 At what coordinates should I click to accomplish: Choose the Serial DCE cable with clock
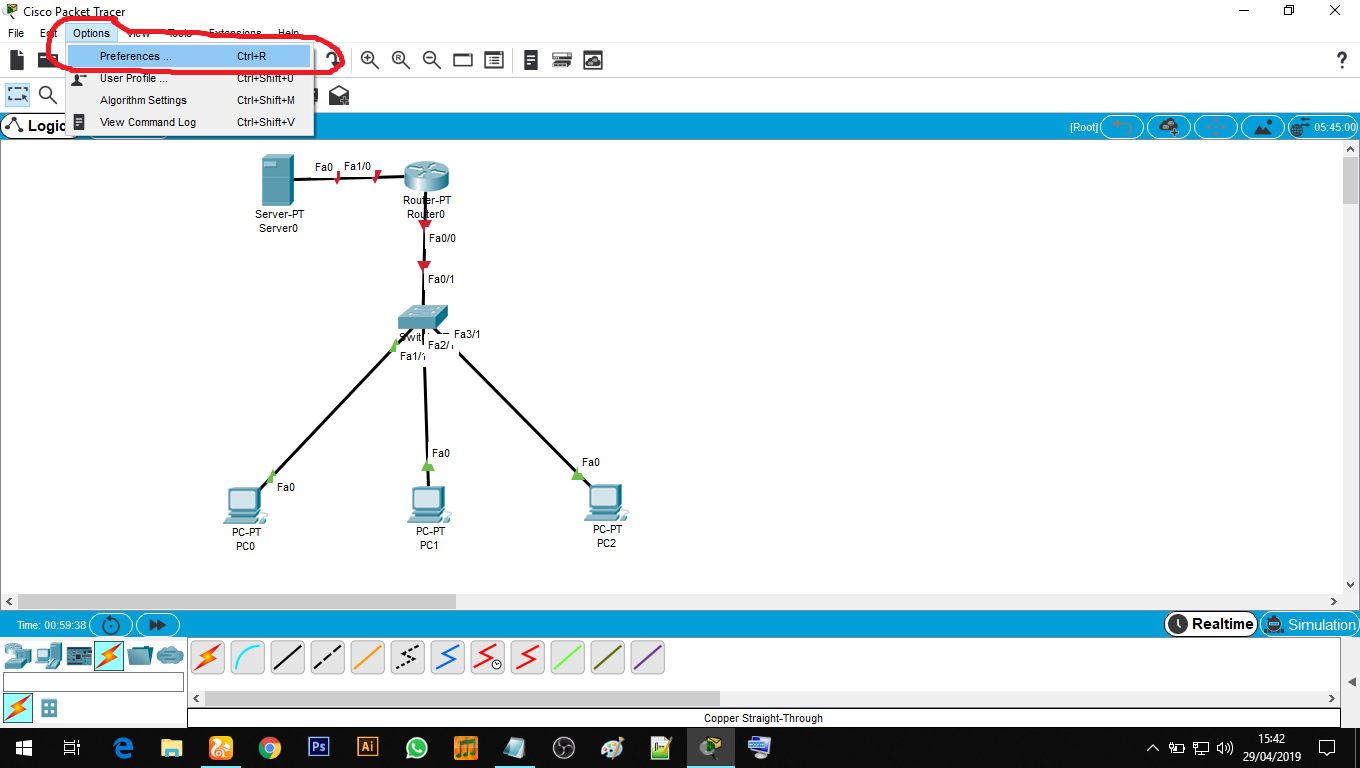coord(488,657)
